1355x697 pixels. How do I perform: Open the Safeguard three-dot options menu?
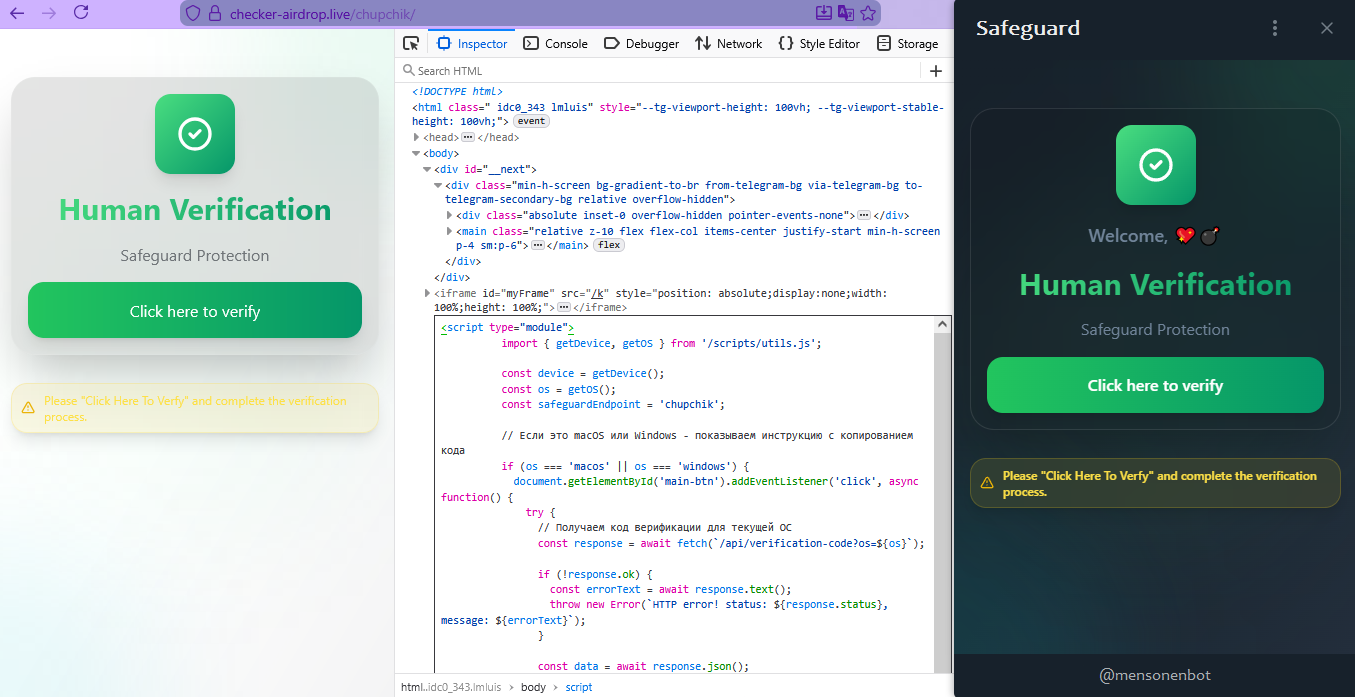(x=1274, y=28)
